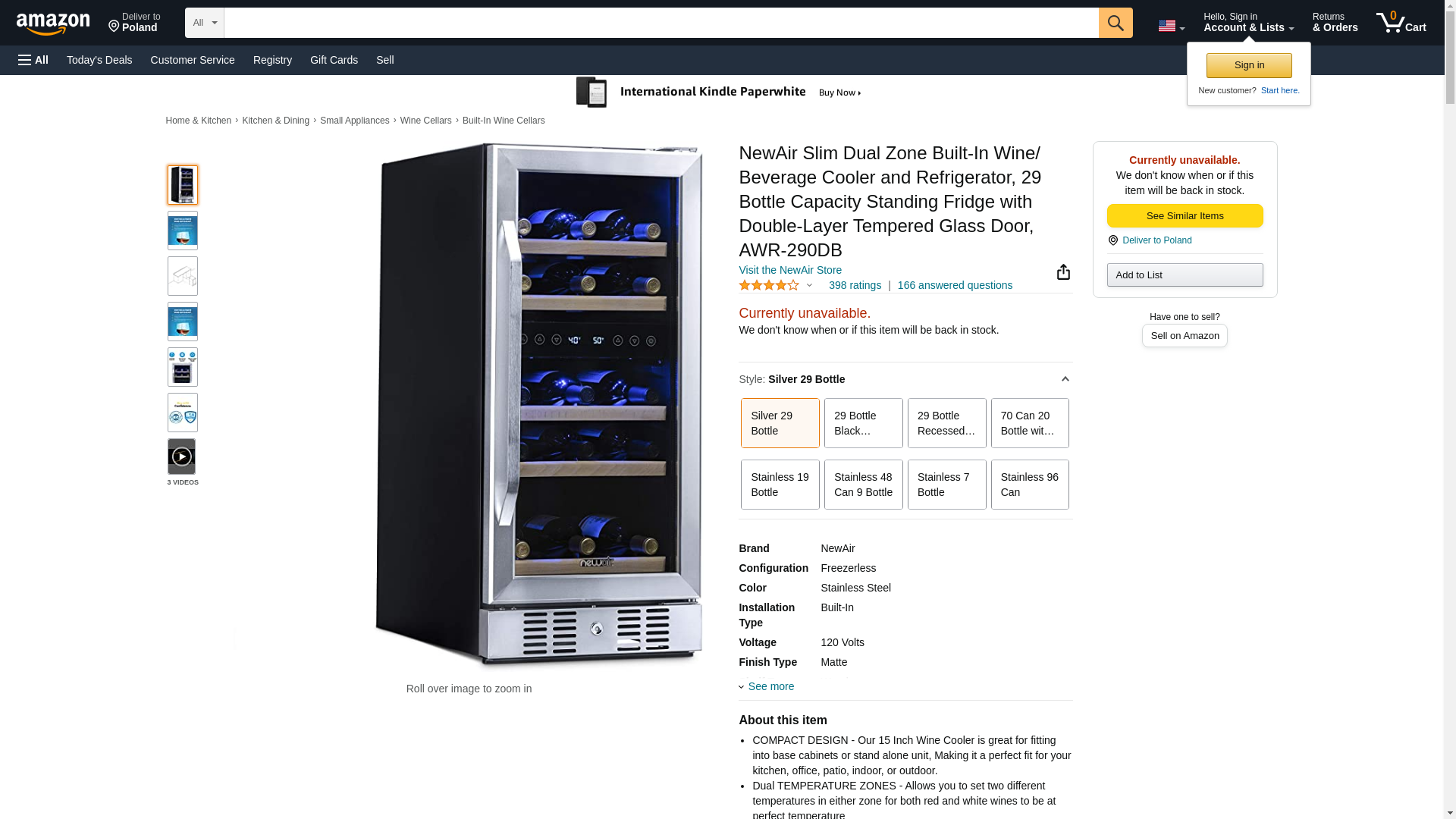This screenshot has width=1456, height=819.
Task: Play the product videos thumbnail
Action: (x=181, y=457)
